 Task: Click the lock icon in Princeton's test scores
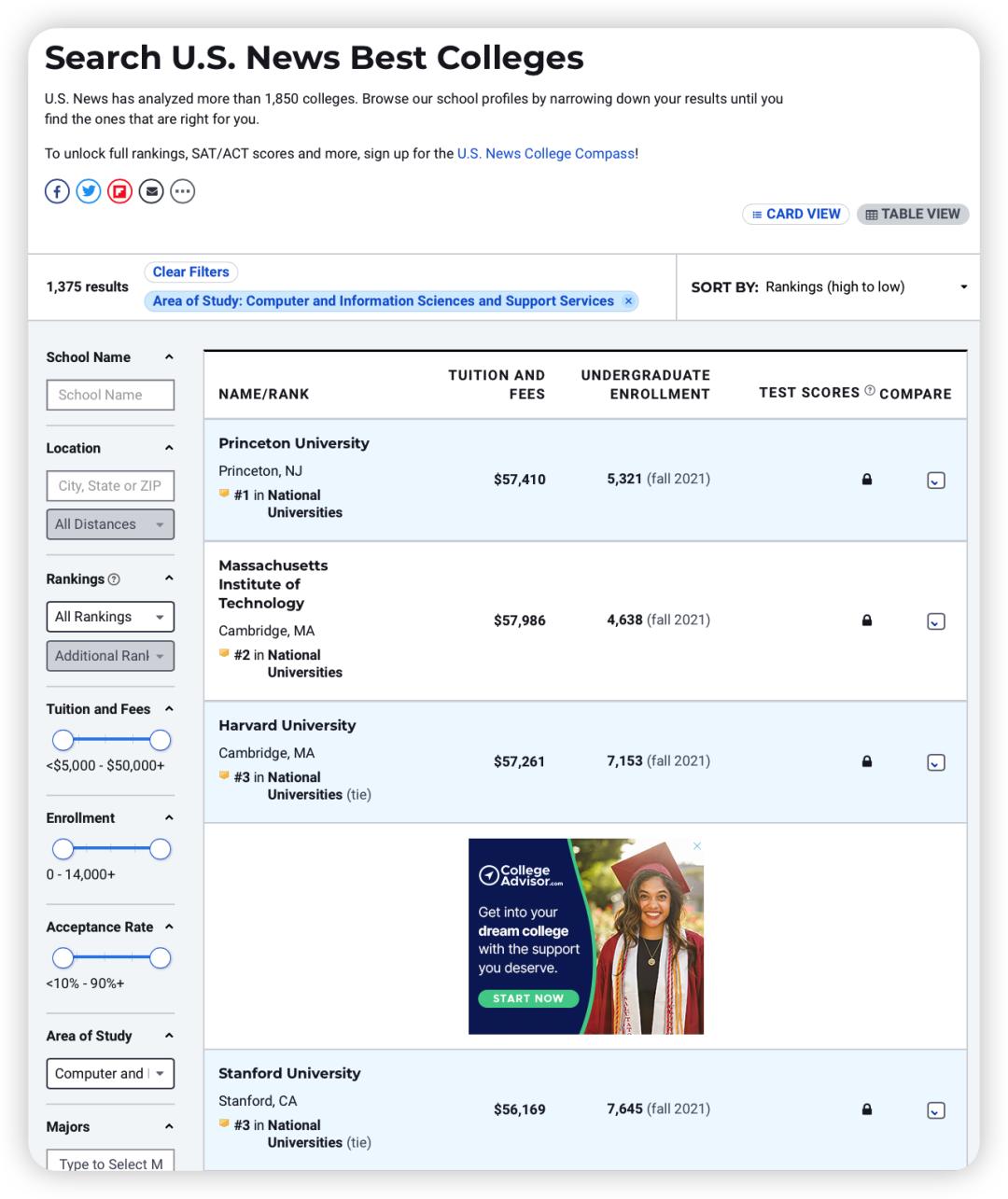pyautogui.click(x=867, y=480)
